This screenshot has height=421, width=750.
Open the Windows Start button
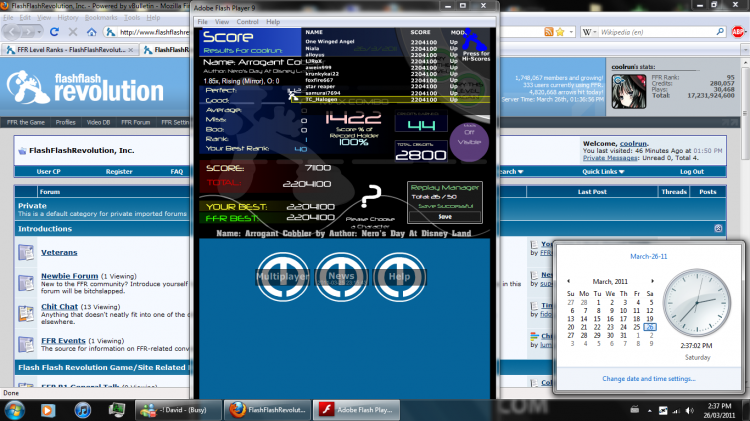(x=14, y=410)
